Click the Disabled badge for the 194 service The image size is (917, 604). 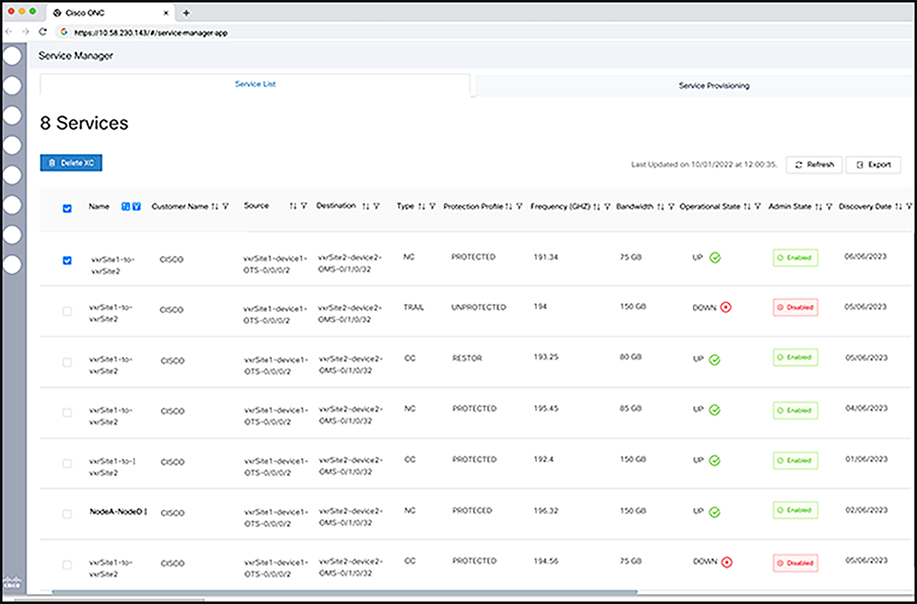(x=795, y=308)
